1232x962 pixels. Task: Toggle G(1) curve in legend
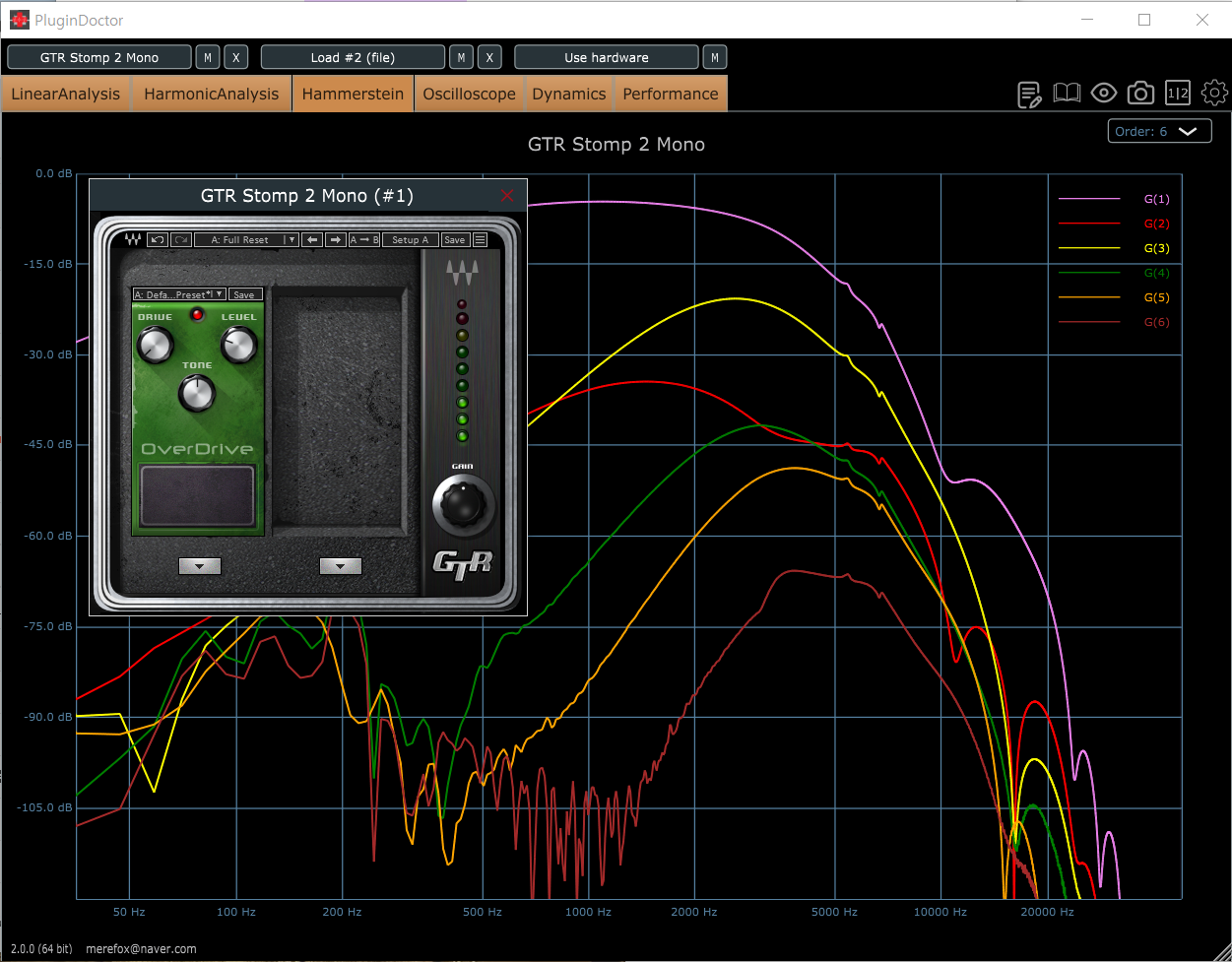tap(1114, 199)
